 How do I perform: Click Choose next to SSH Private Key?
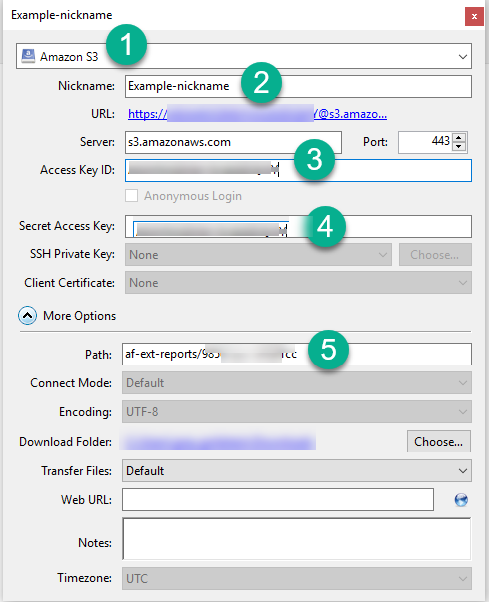(435, 255)
